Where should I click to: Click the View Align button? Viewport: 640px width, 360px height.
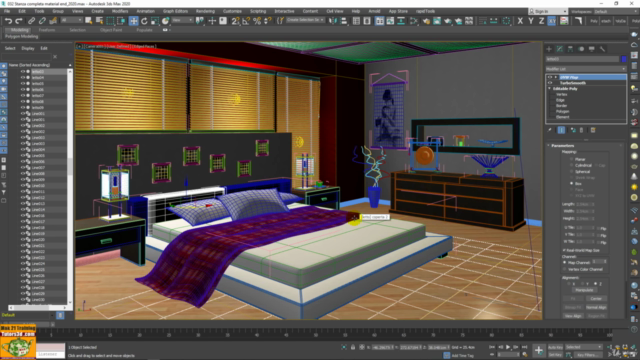[x=573, y=316]
